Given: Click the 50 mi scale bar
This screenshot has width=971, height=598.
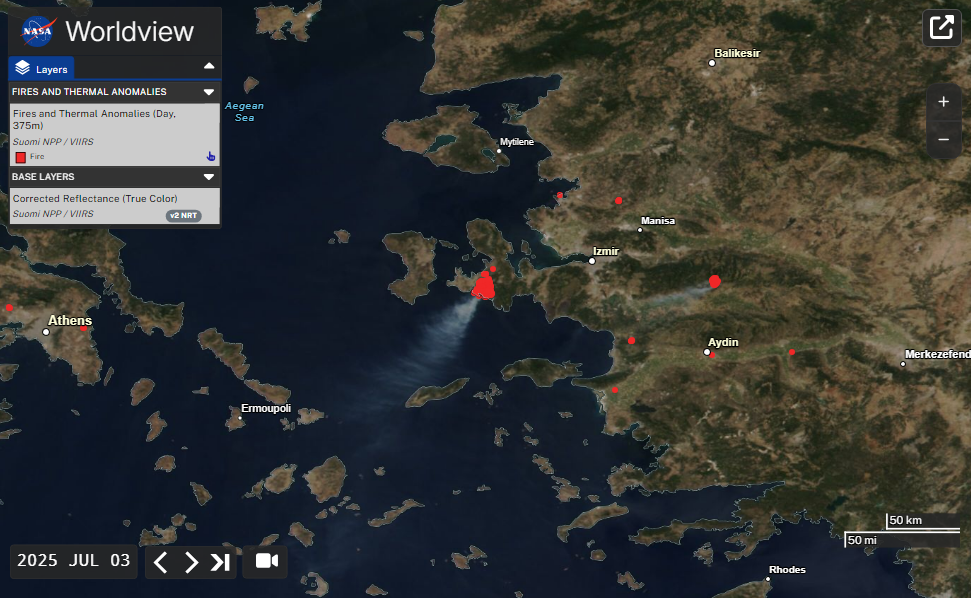Looking at the screenshot, I should click(x=902, y=540).
